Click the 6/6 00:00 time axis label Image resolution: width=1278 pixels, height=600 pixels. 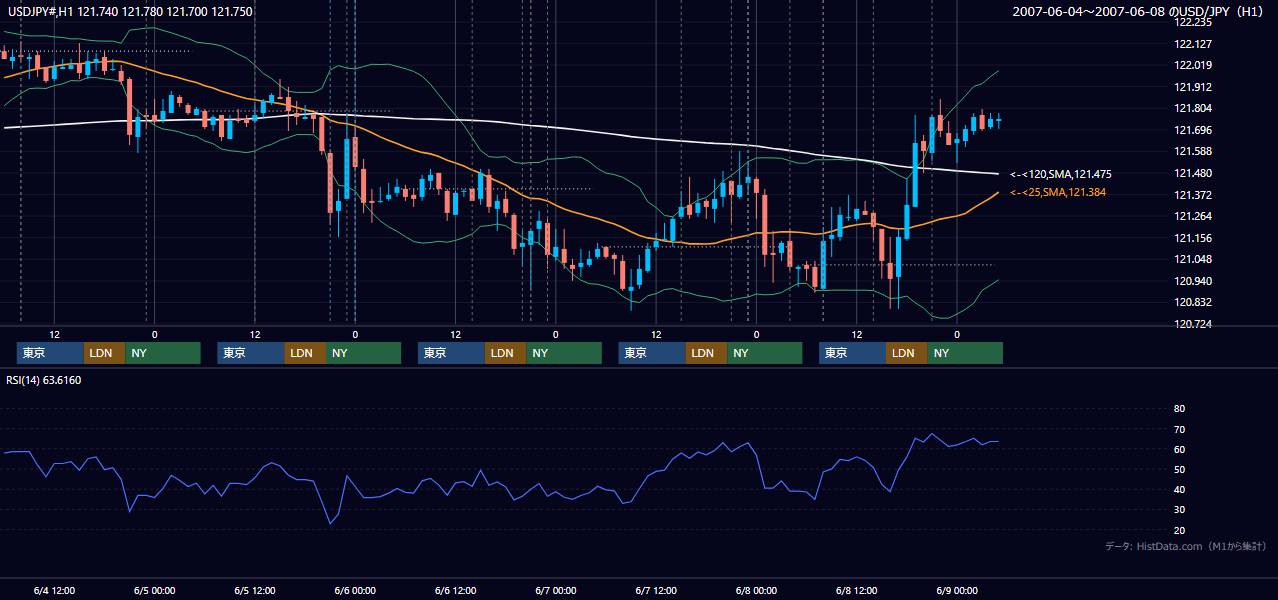(x=355, y=590)
